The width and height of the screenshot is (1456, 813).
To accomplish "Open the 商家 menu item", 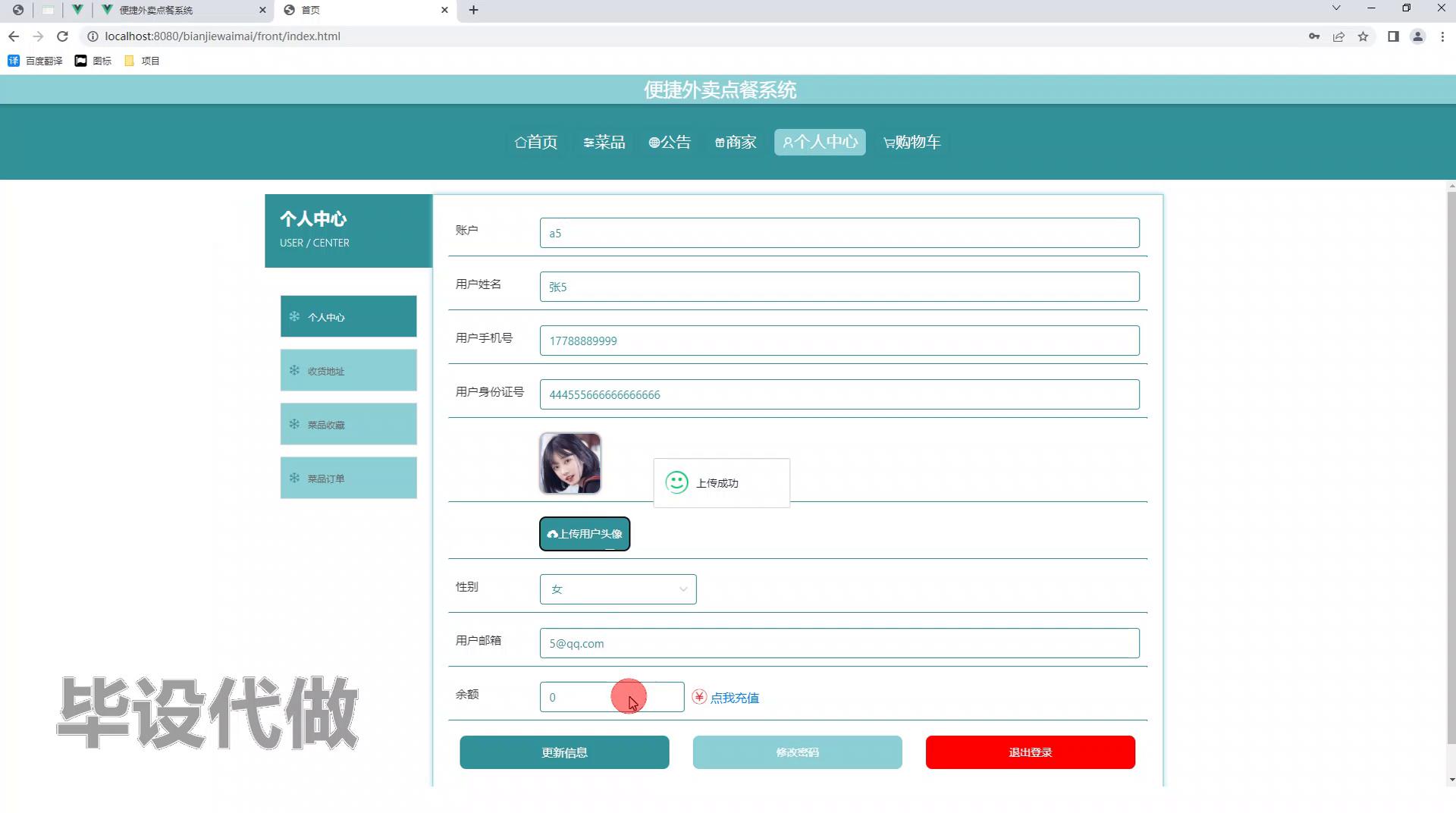I will [736, 142].
